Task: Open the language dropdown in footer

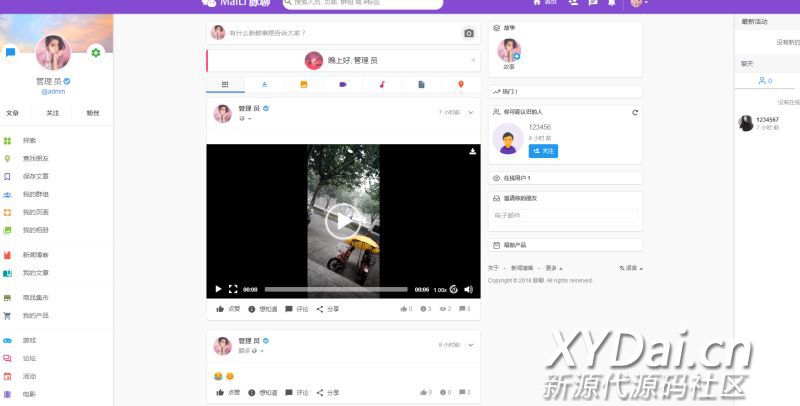Action: click(x=631, y=268)
